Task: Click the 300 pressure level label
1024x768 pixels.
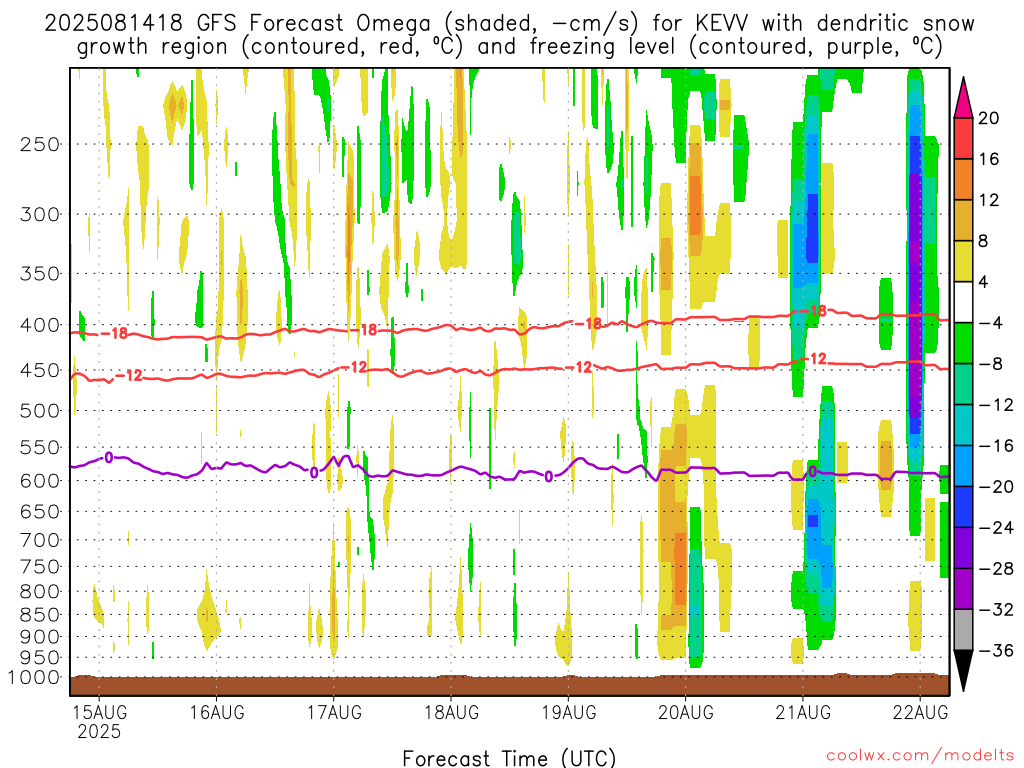Action: pyautogui.click(x=40, y=214)
